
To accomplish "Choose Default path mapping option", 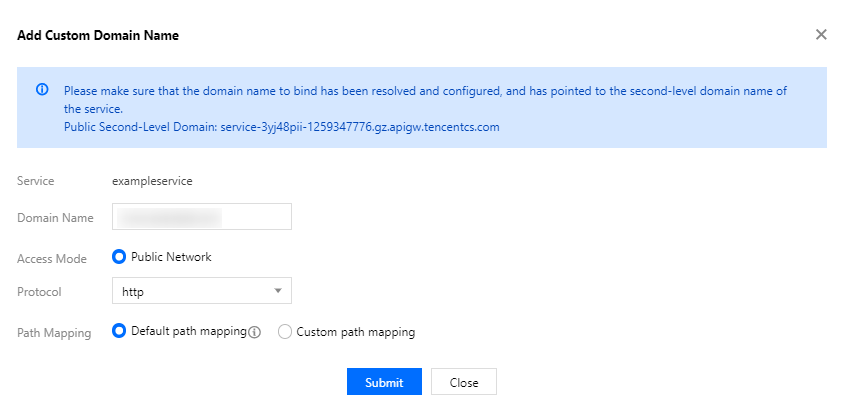I will pyautogui.click(x=119, y=331).
